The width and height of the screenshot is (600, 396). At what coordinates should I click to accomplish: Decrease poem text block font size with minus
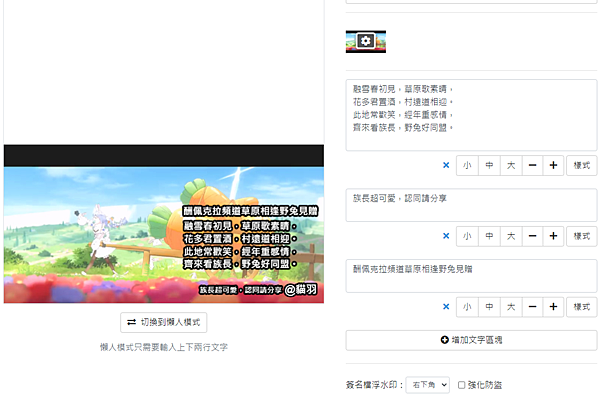click(x=532, y=166)
